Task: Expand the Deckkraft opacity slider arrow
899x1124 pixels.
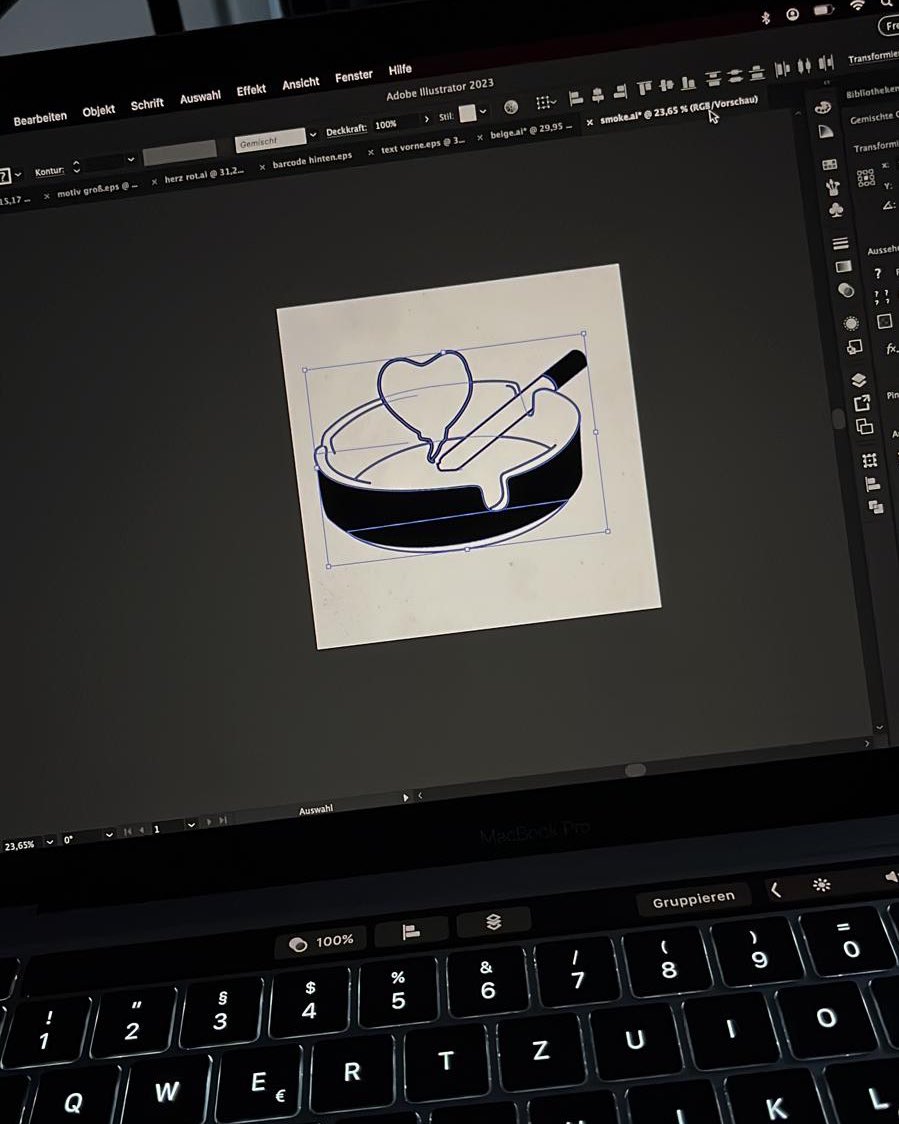Action: point(427,119)
